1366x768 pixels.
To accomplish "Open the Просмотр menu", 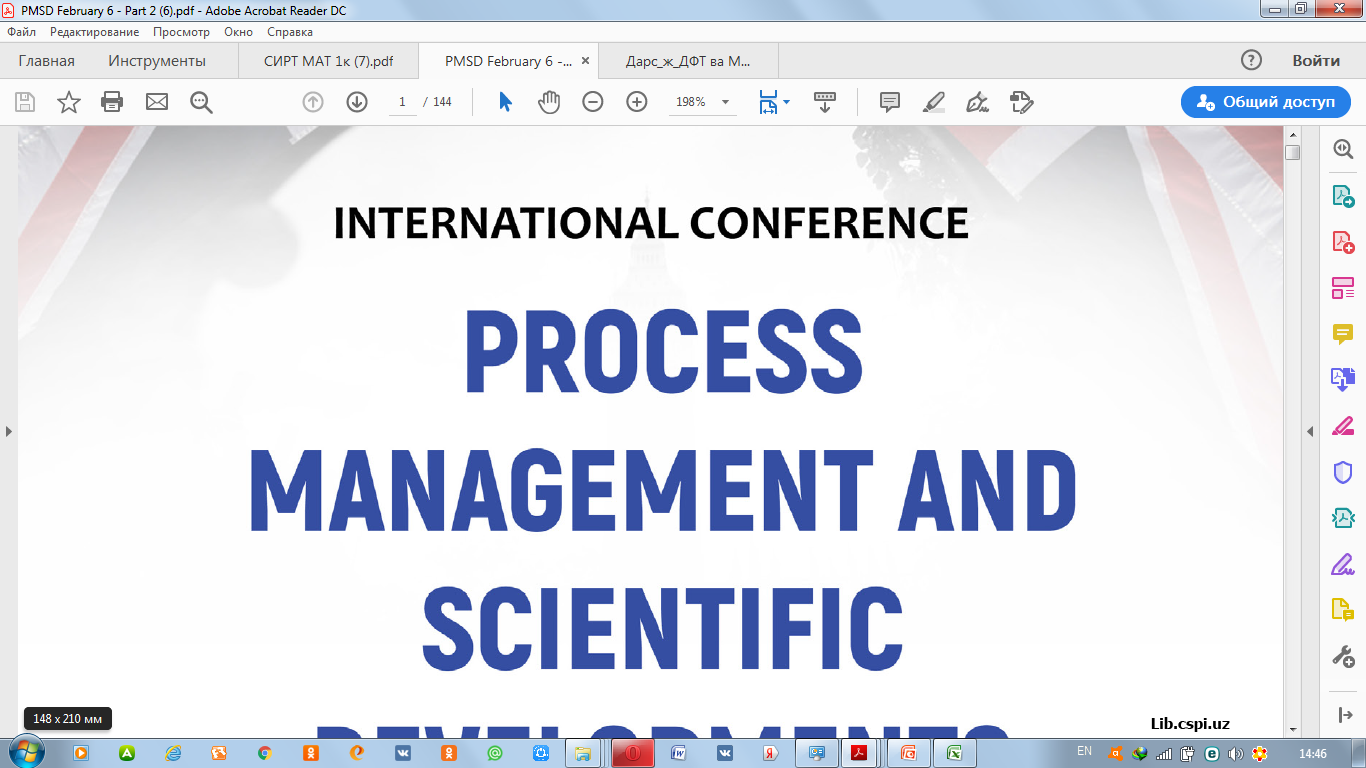I will click(x=181, y=32).
